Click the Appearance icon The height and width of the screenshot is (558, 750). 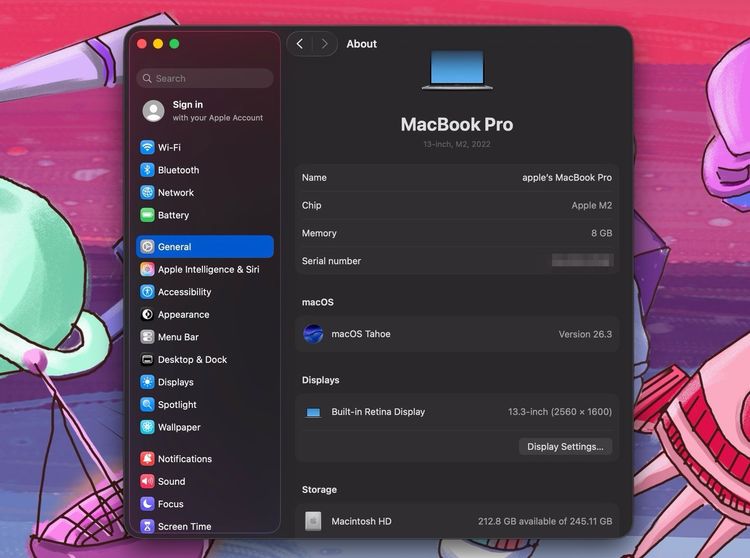click(x=147, y=314)
